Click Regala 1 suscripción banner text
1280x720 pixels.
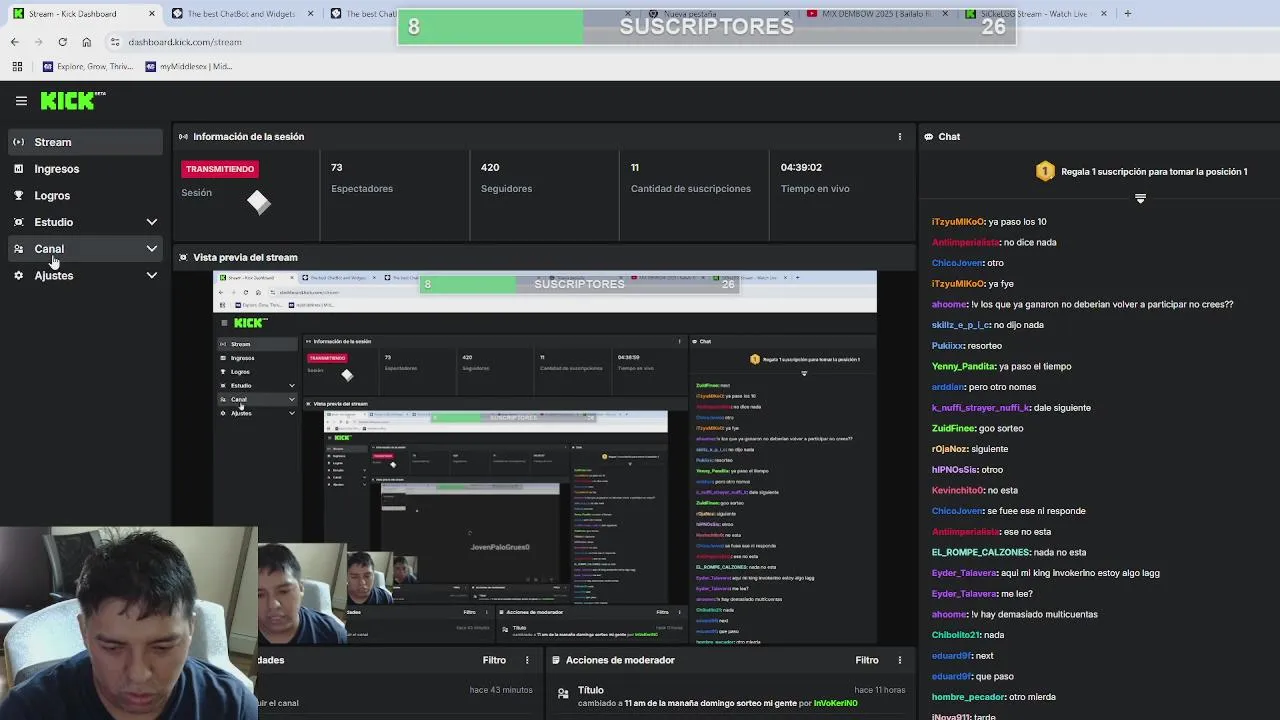coord(1154,172)
